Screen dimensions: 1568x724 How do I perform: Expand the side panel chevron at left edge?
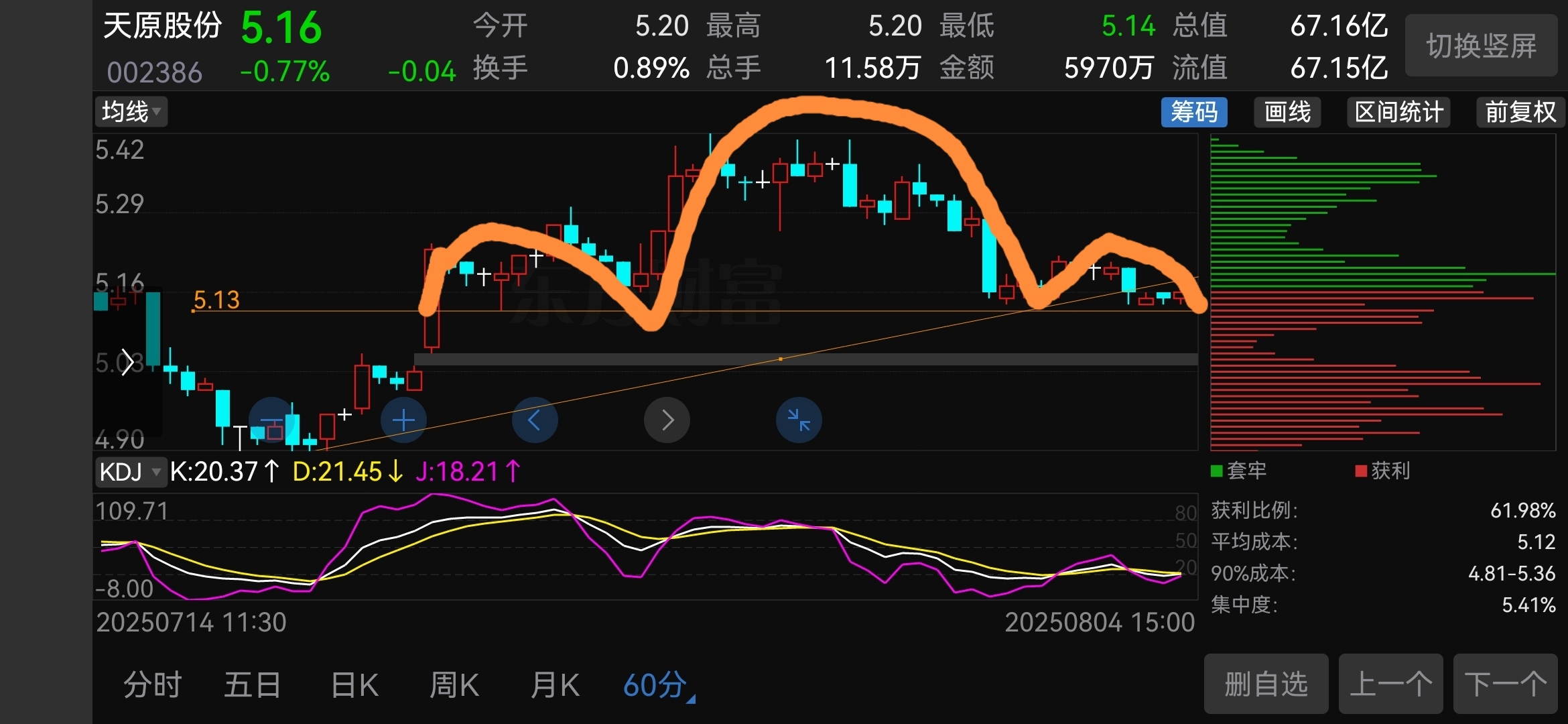pyautogui.click(x=127, y=363)
